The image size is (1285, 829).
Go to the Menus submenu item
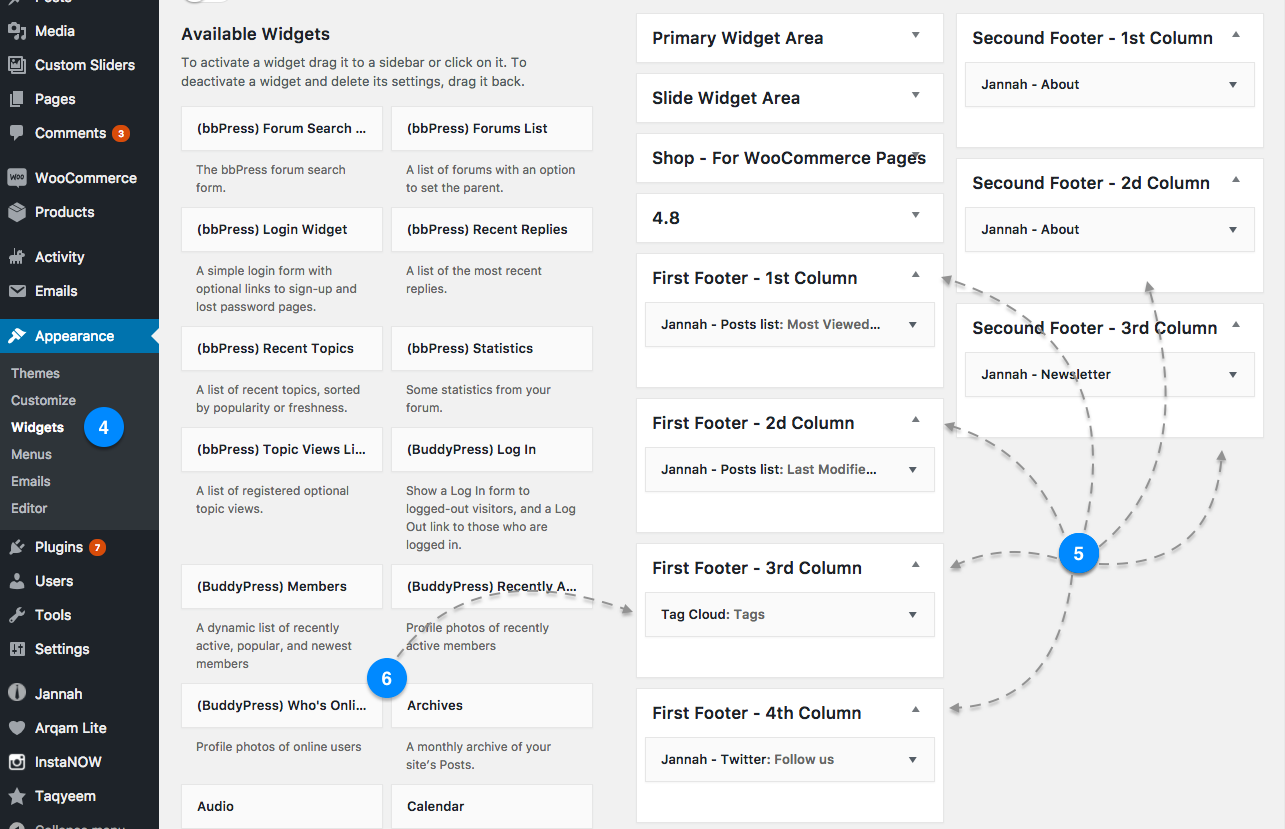click(31, 454)
